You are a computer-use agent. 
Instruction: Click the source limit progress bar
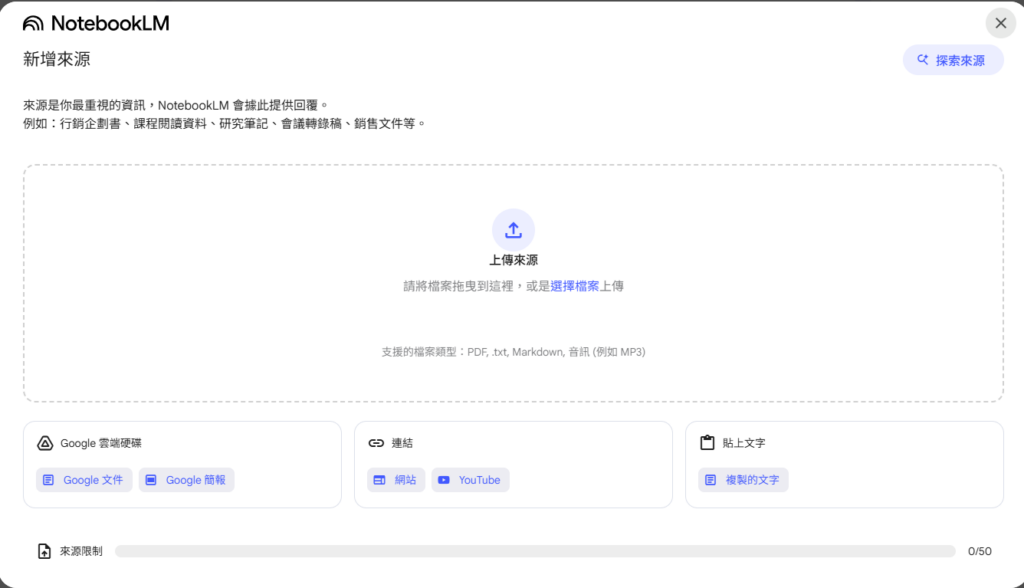[x=536, y=551]
